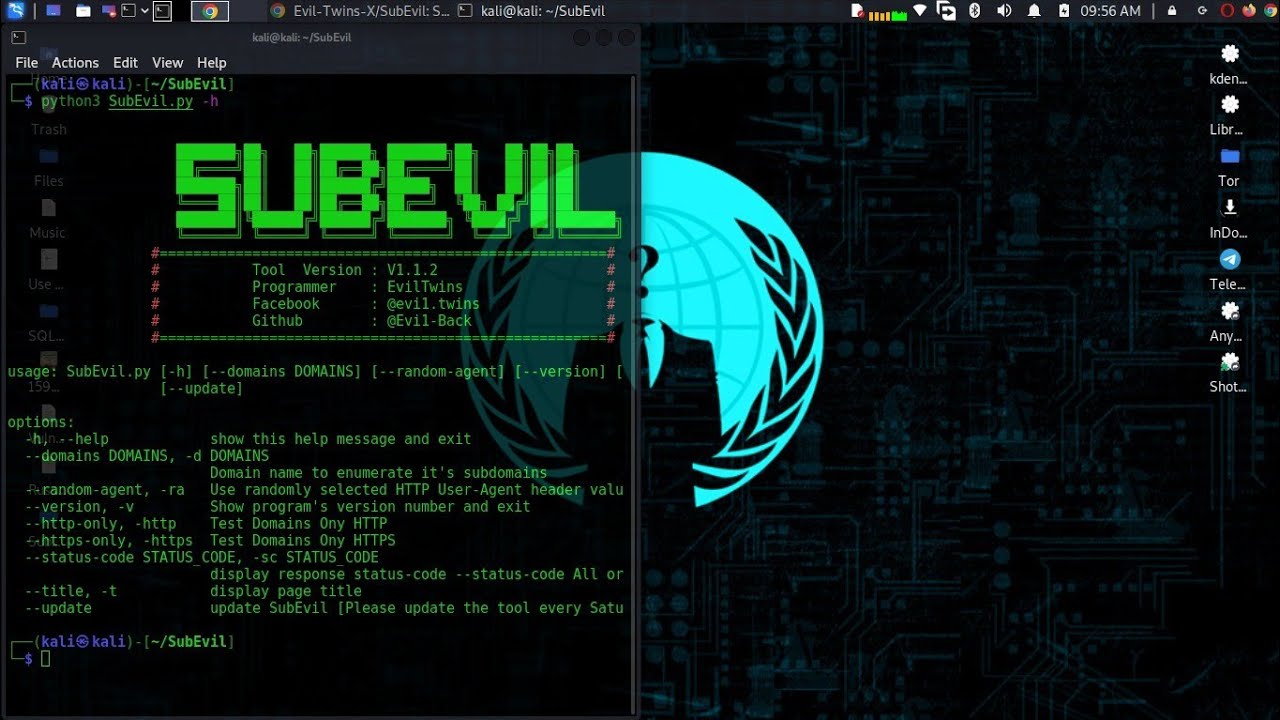The height and width of the screenshot is (720, 1280).
Task: Click the 'Programmer : EvilTwins' line
Action: point(357,287)
